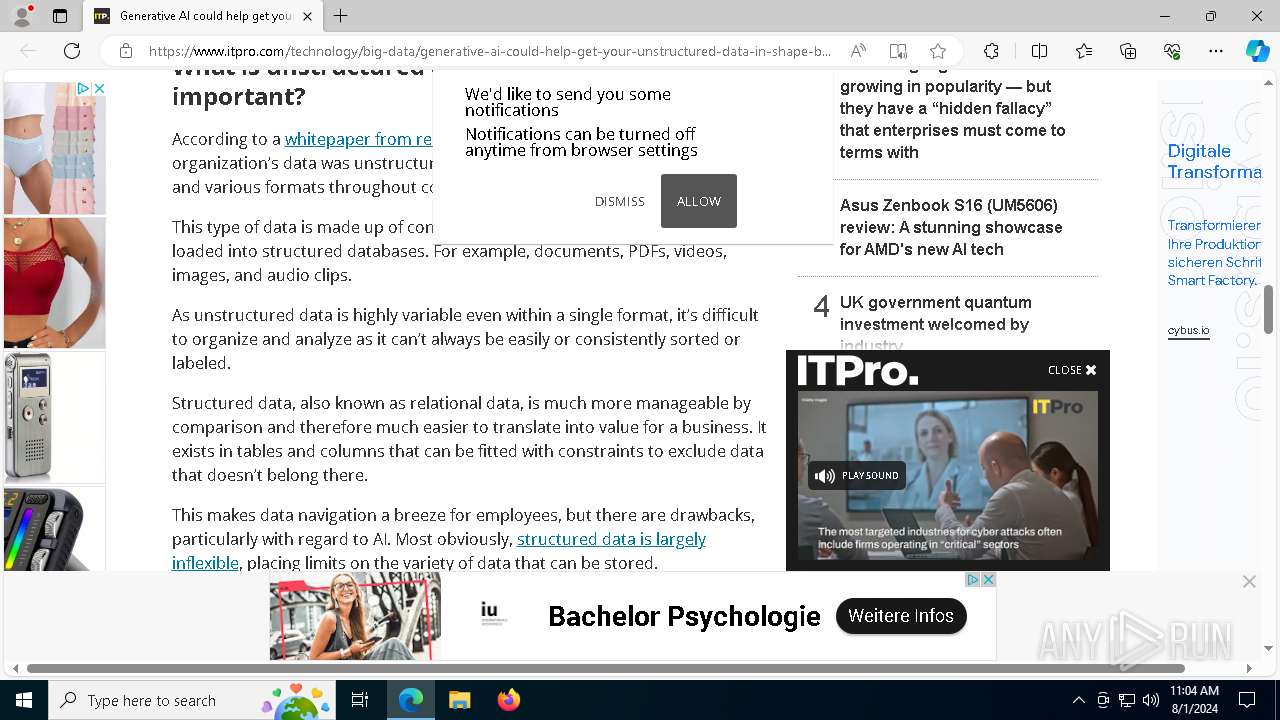Open the tab actions menu icon
Viewport: 1280px width, 720px height.
tap(60, 16)
